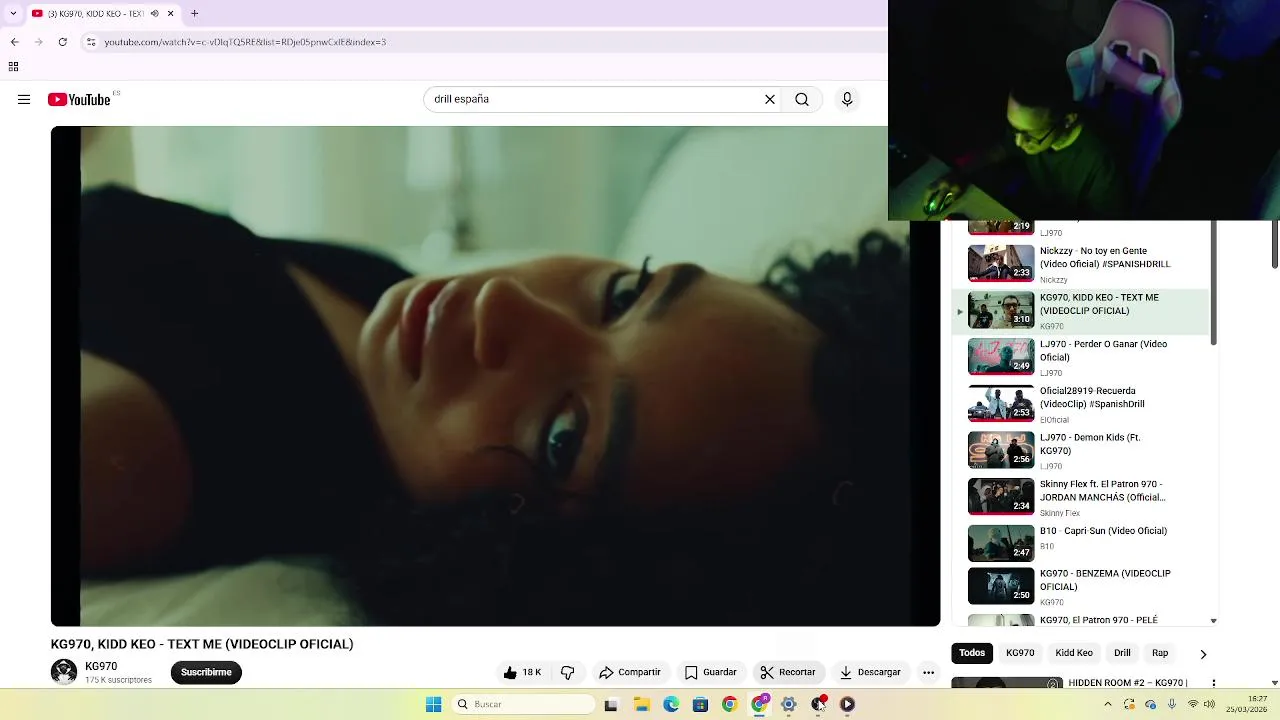Clear the search box with the X

point(770,99)
